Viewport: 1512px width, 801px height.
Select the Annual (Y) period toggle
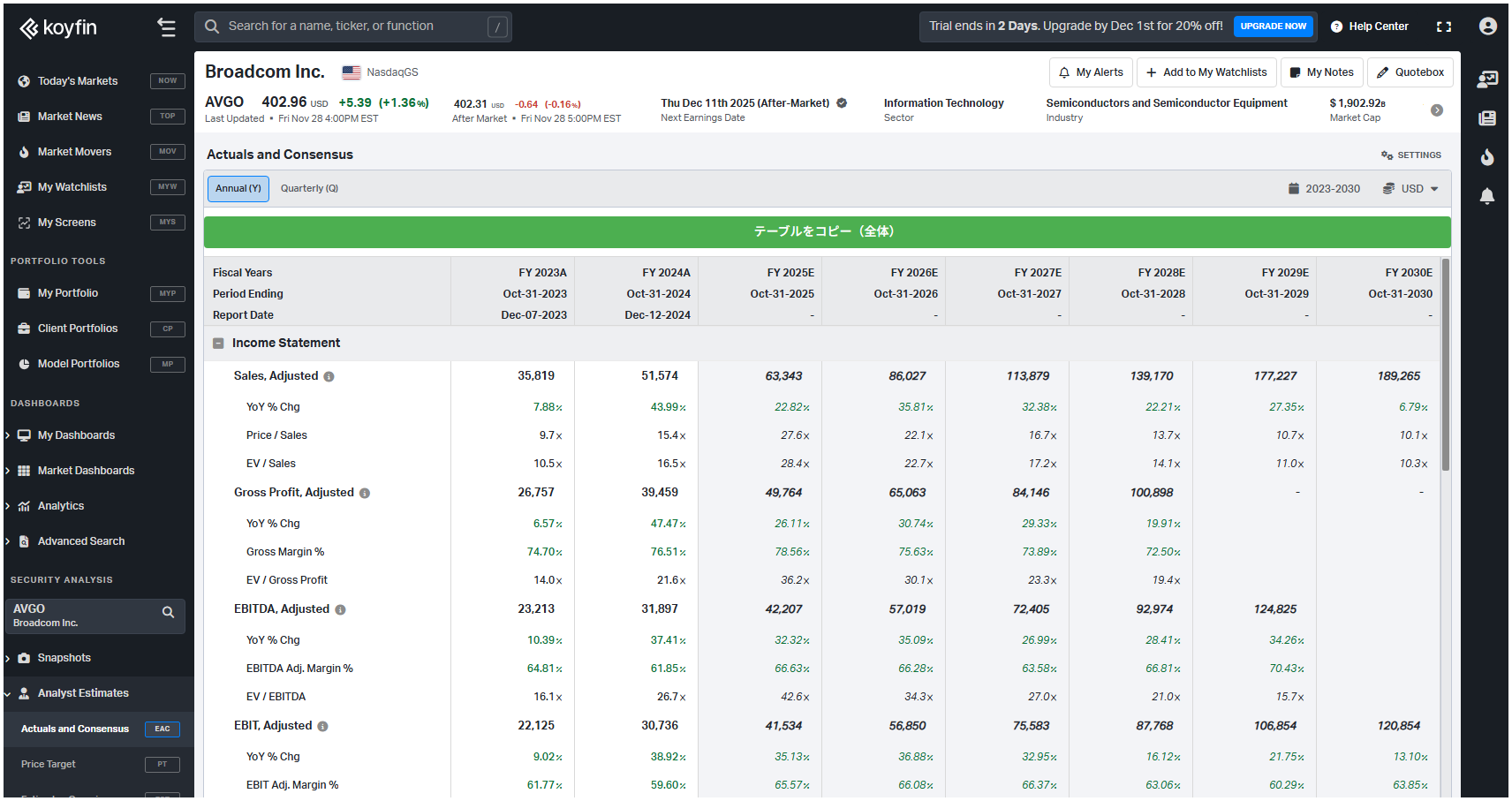tap(238, 189)
